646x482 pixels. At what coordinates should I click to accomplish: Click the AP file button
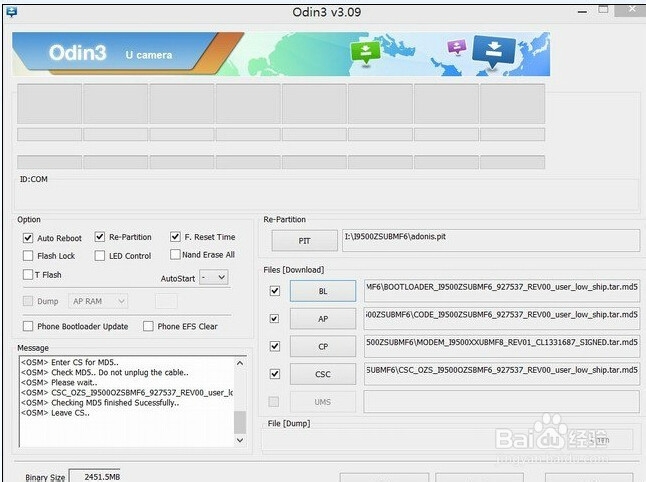point(323,318)
